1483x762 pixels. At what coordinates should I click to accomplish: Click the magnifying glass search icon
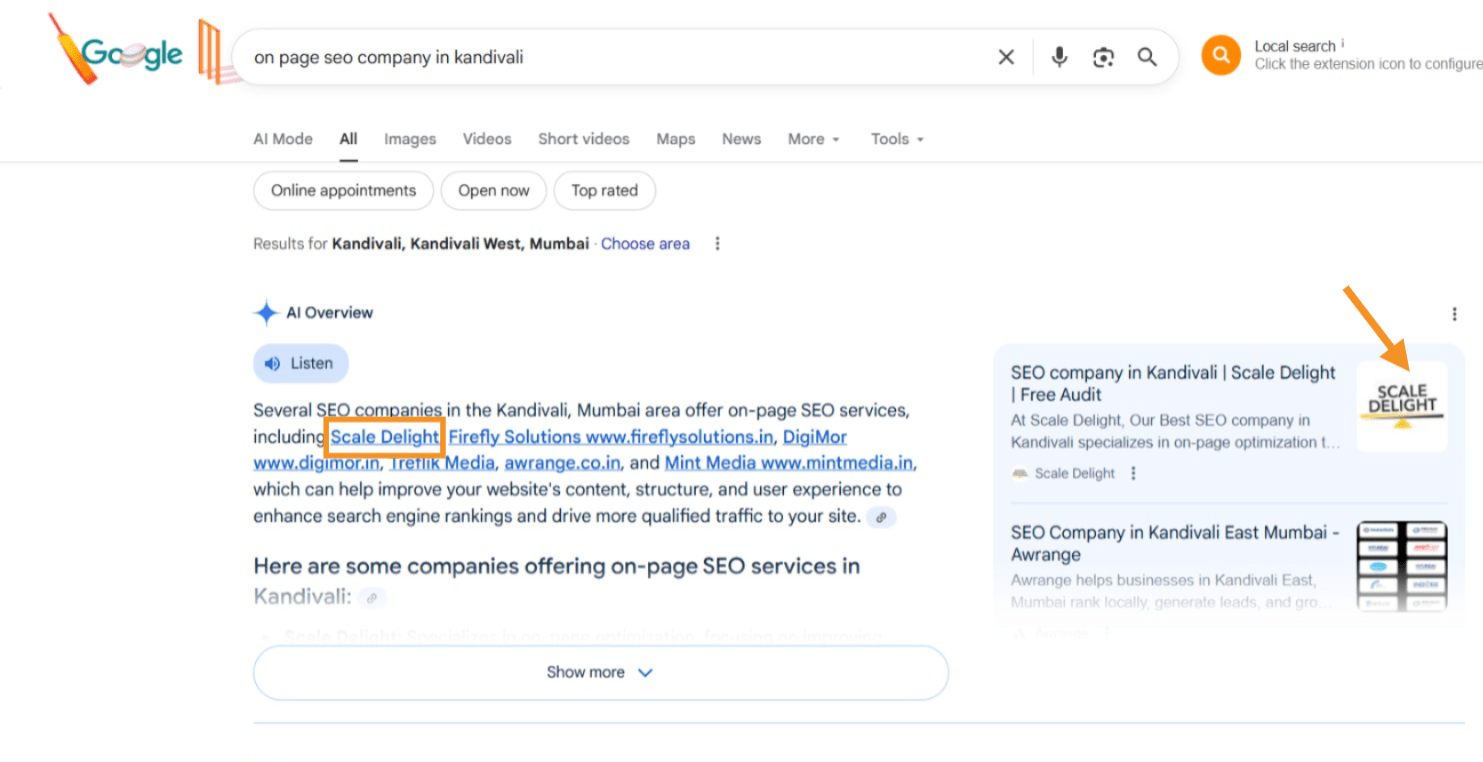coord(1147,57)
